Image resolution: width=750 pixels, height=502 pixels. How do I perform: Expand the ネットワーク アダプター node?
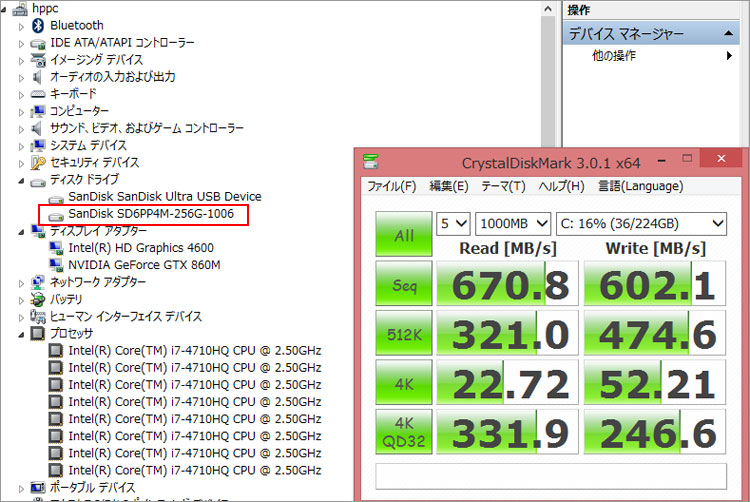pos(21,284)
